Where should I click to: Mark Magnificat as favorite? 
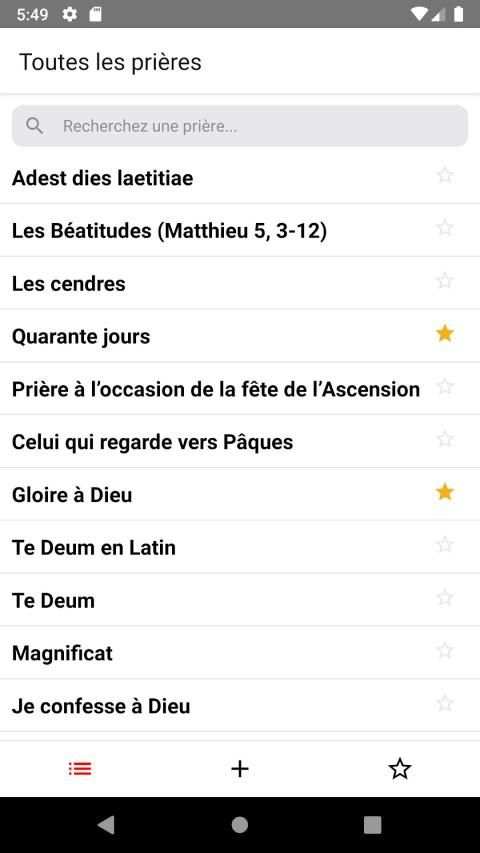[x=445, y=651]
